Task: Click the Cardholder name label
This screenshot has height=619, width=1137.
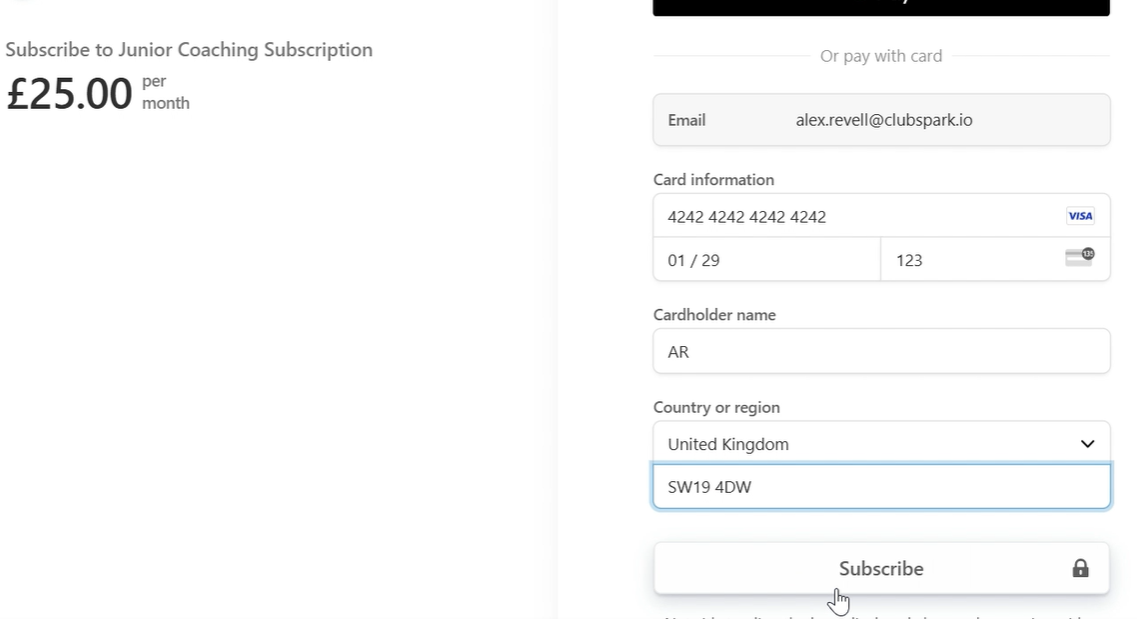Action: coord(714,315)
